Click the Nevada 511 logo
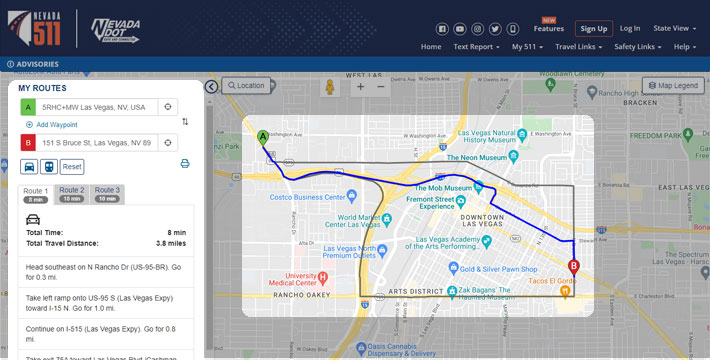 pos(34,28)
